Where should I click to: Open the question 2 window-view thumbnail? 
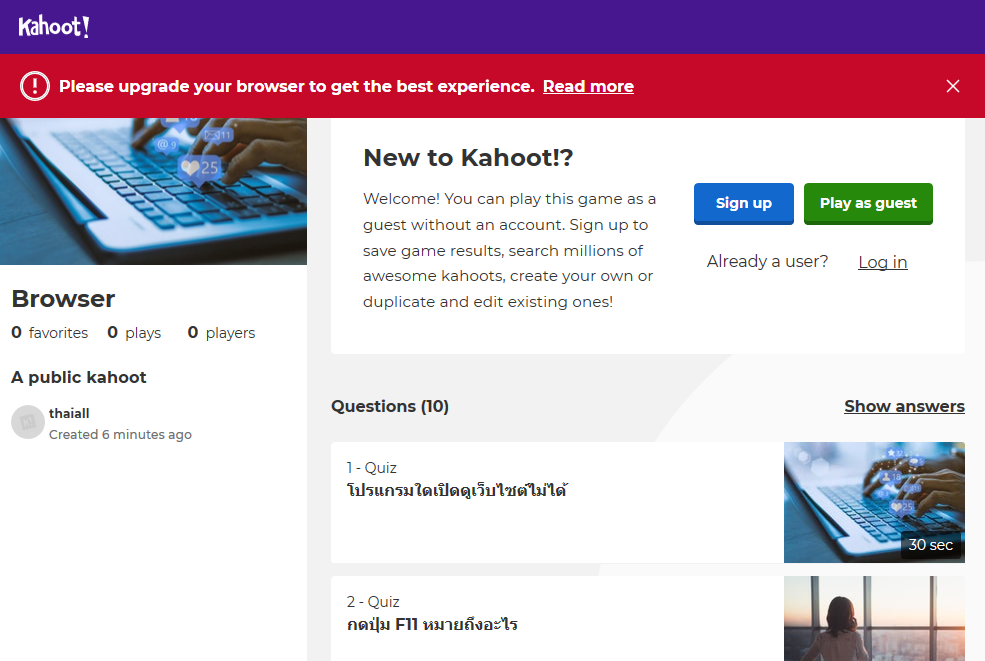[874, 618]
